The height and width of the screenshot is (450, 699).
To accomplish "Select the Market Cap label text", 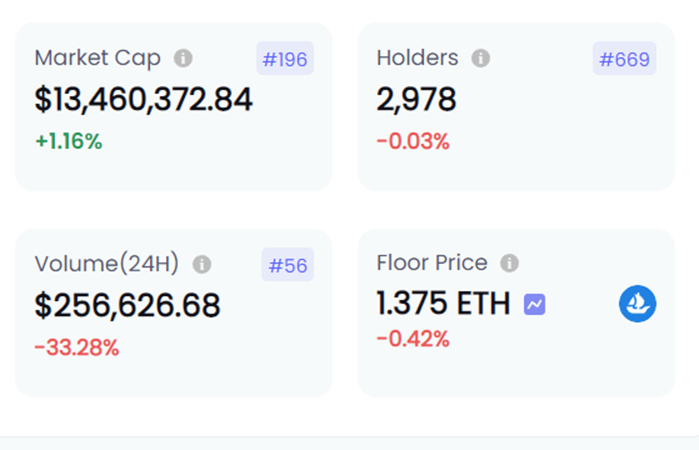I will pyautogui.click(x=98, y=58).
